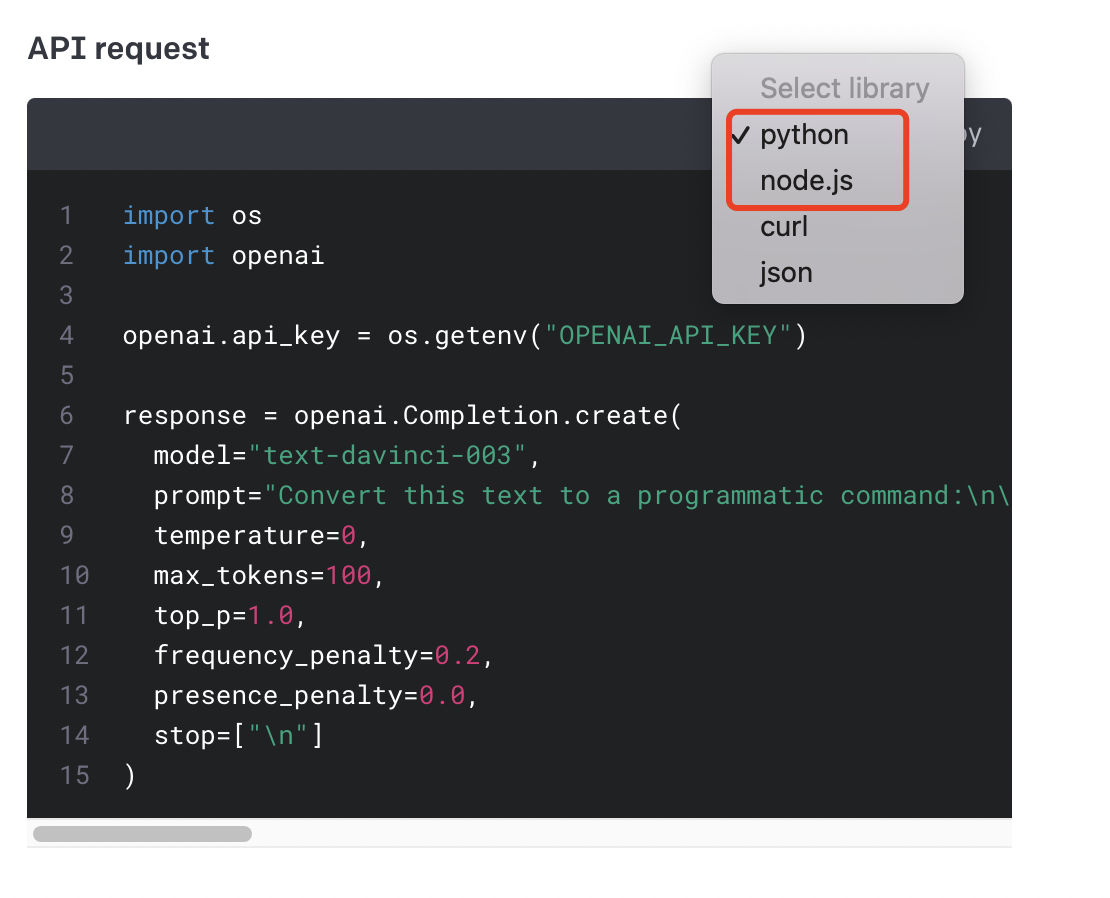Click the "text-davinci-003" model string

tap(387, 455)
